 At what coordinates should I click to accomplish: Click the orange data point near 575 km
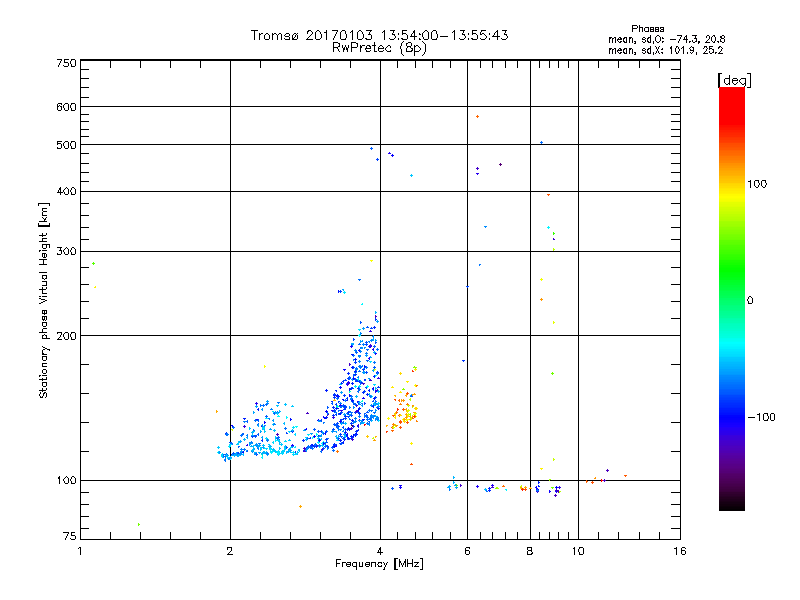click(x=478, y=117)
